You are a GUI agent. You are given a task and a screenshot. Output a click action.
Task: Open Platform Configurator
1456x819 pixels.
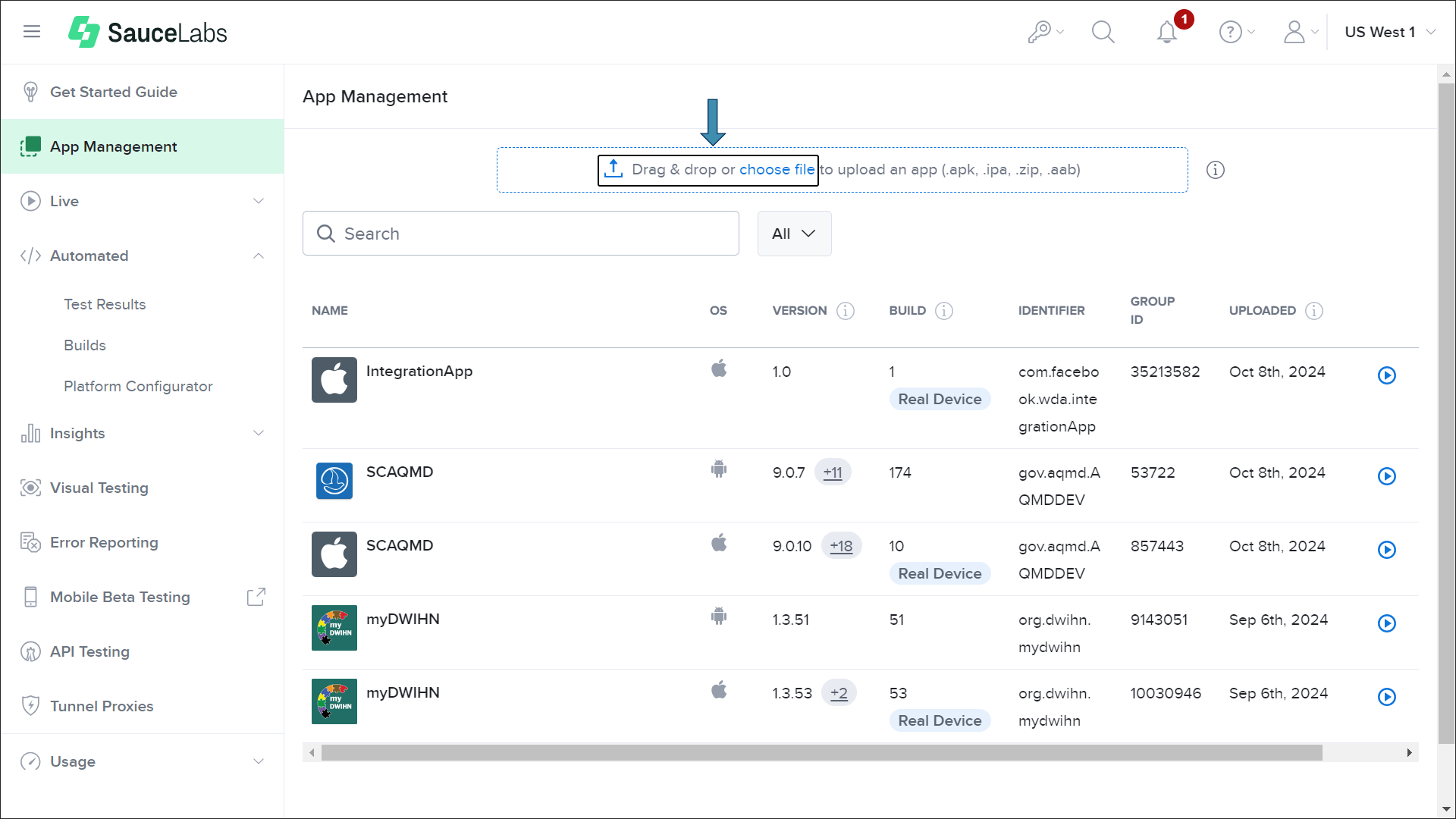pos(138,386)
